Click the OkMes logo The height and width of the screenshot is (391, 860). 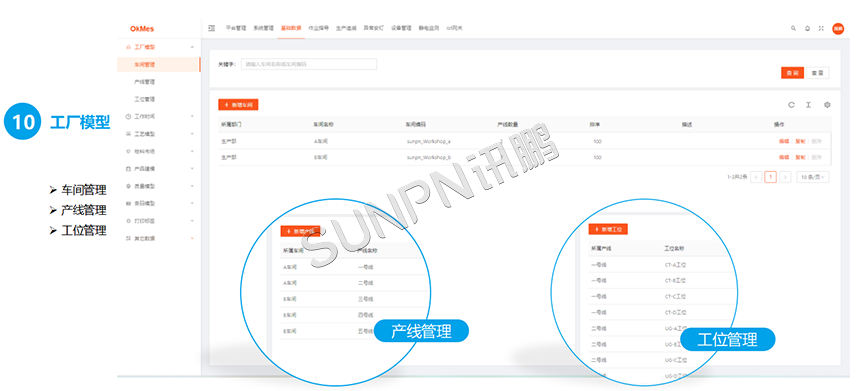point(142,29)
